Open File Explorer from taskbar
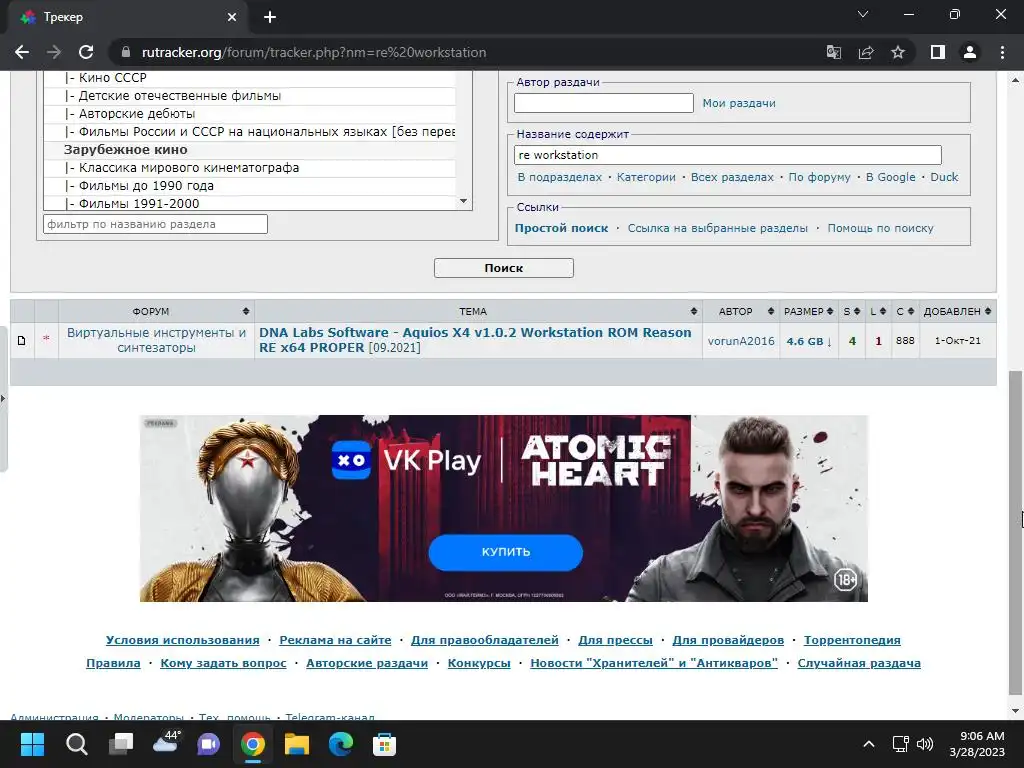Screen dimensions: 1024x768 (x=296, y=744)
